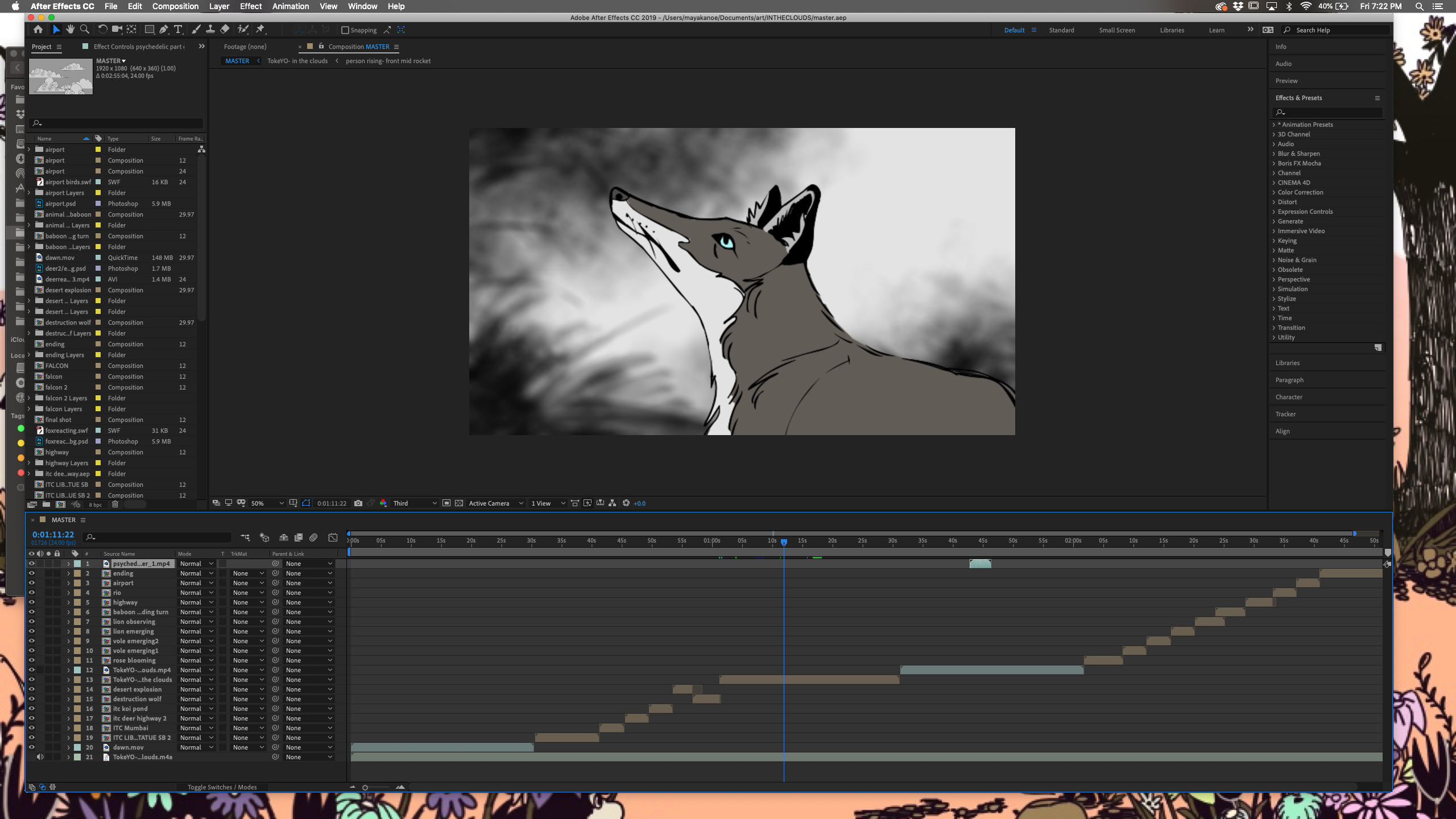Toggle visibility of the destruction wolf layer
This screenshot has width=1456, height=819.
coord(31,699)
